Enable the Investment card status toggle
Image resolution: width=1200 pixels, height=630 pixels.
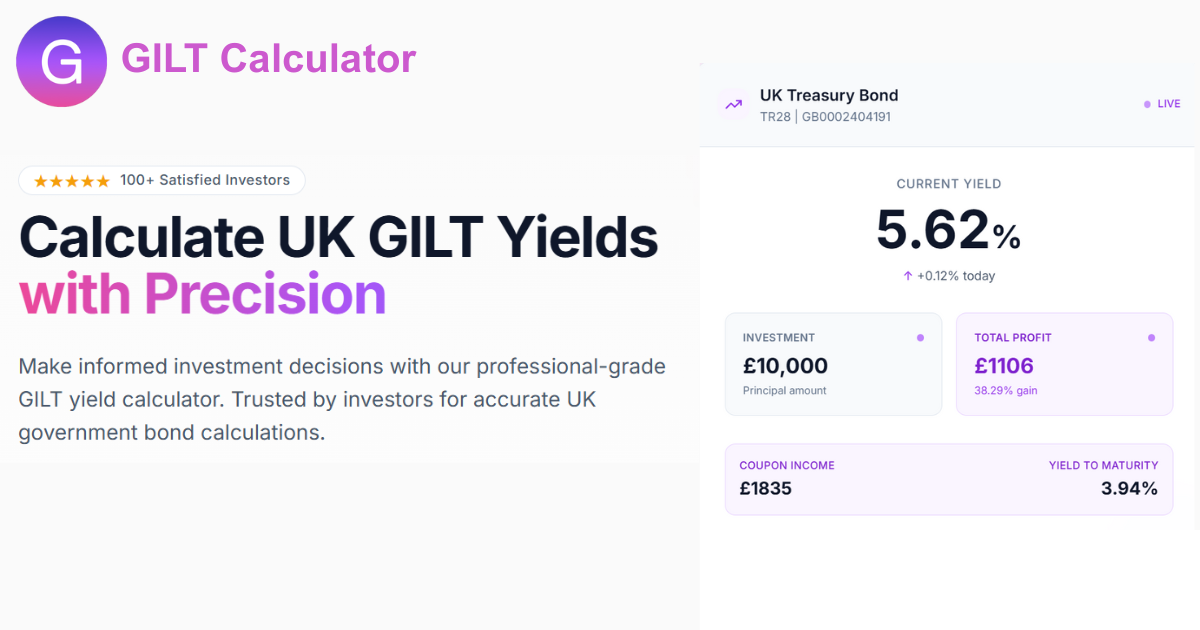[x=920, y=338]
